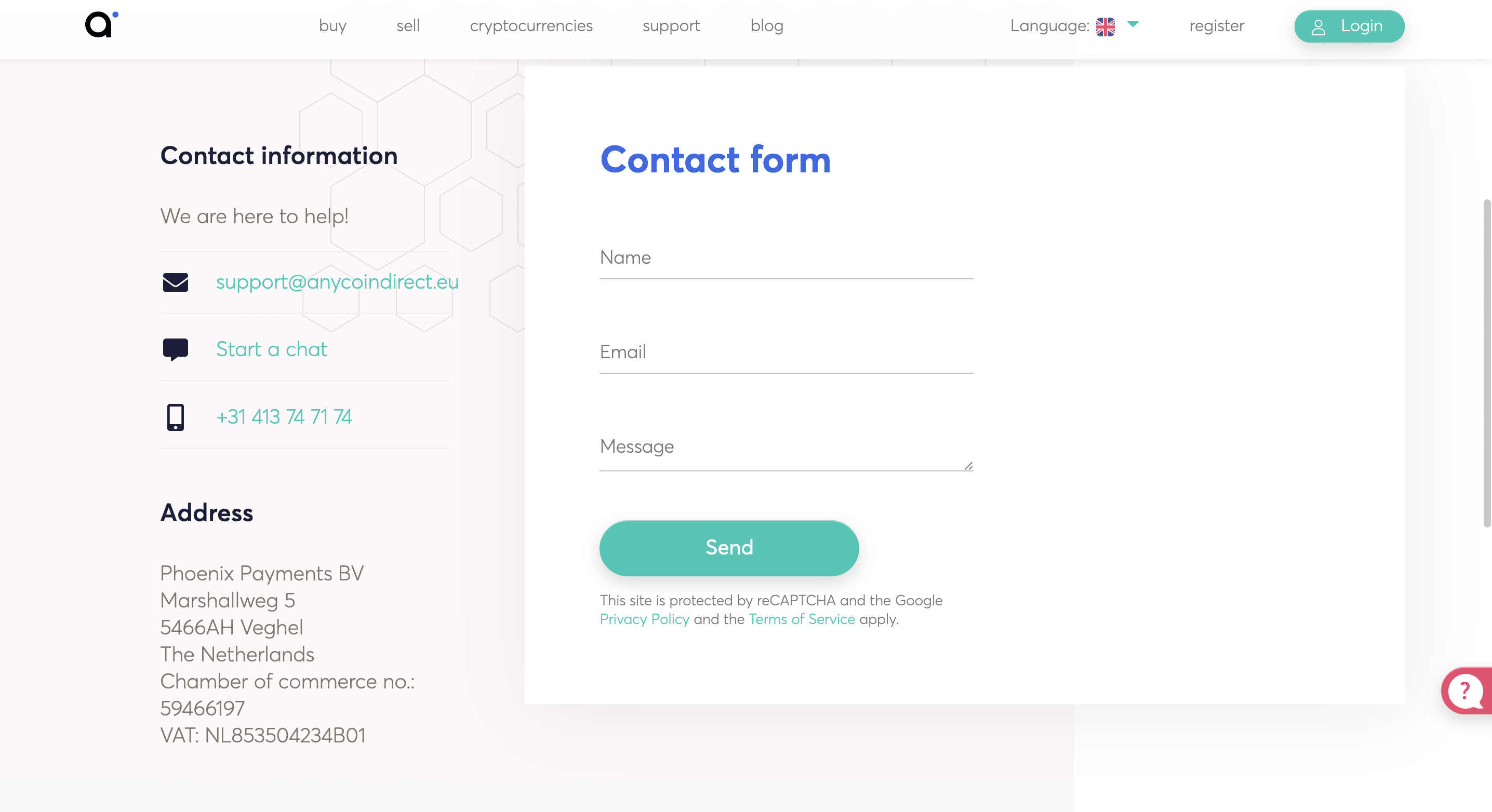Click the blog navigation menu item

(766, 25)
